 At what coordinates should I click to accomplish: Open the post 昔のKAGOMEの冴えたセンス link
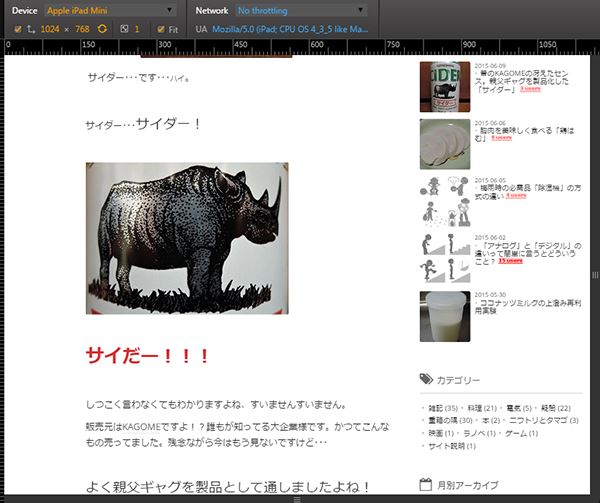[522, 81]
